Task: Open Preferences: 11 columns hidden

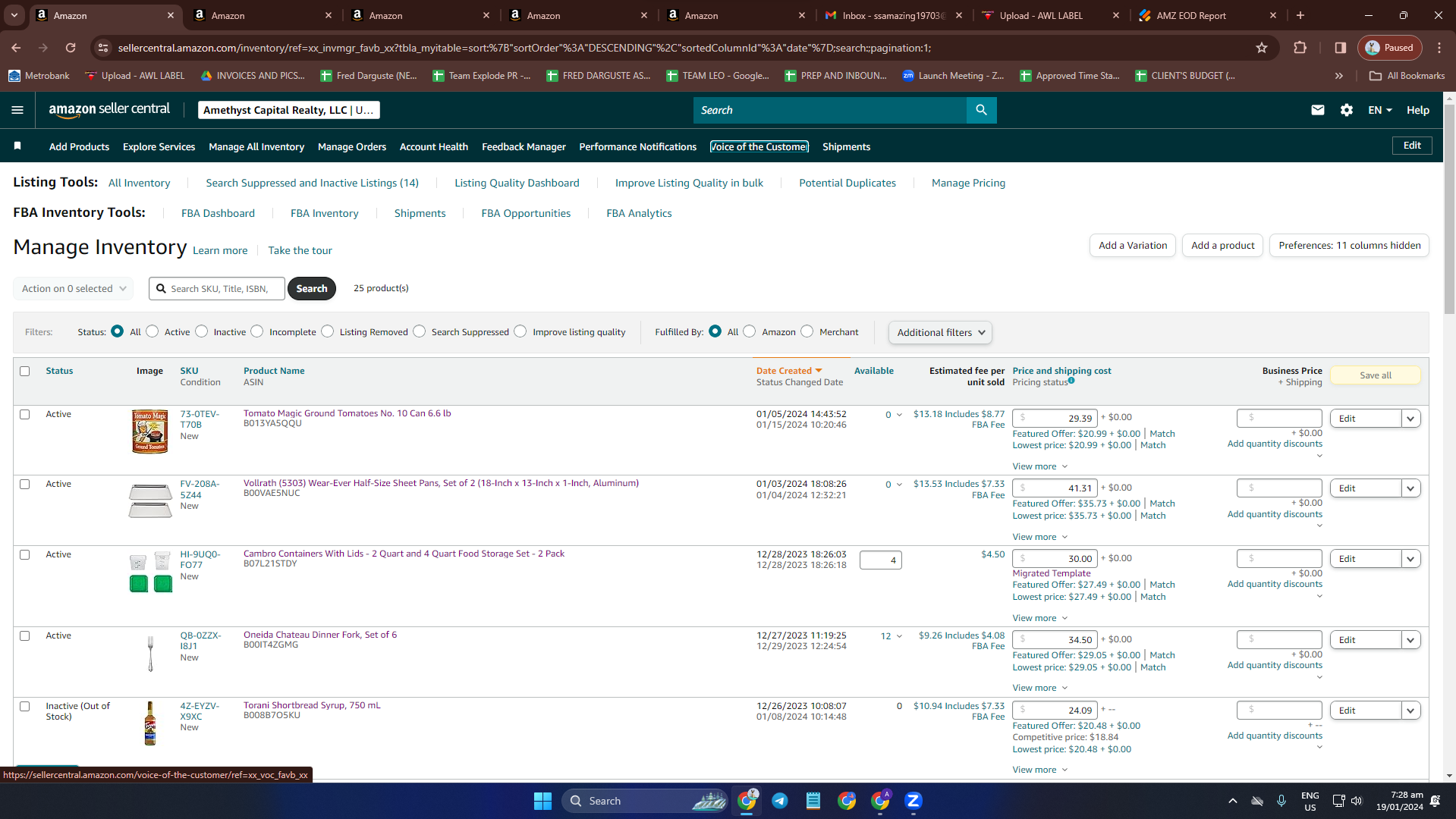Action: [x=1349, y=246]
